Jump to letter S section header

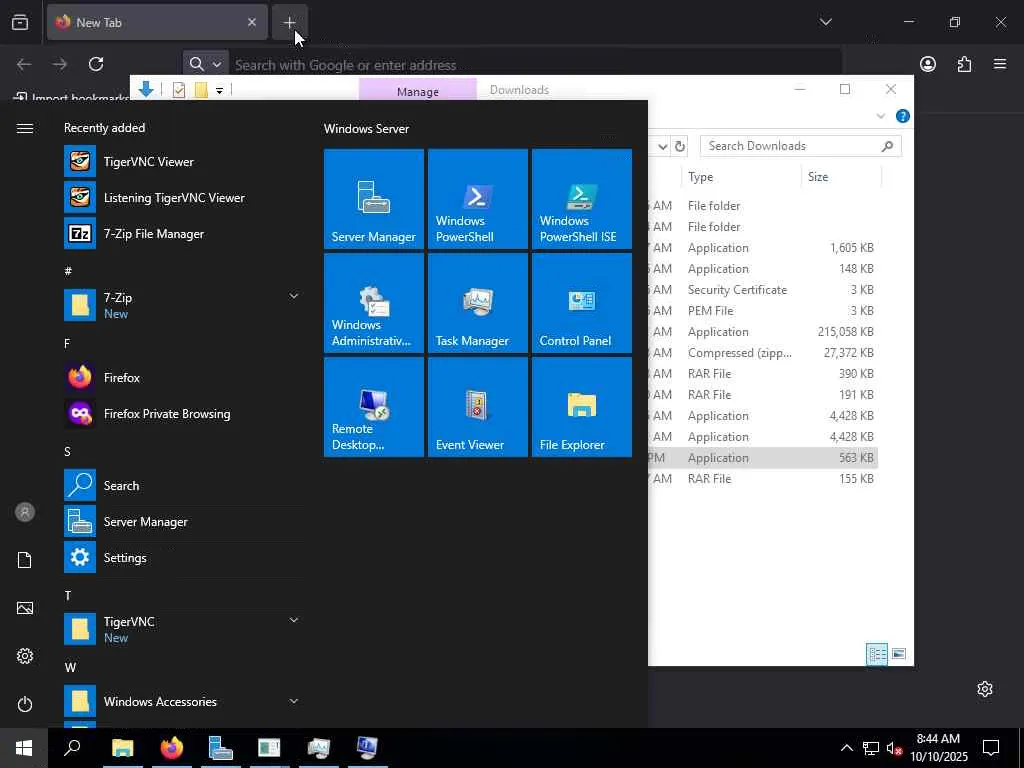[x=67, y=451]
